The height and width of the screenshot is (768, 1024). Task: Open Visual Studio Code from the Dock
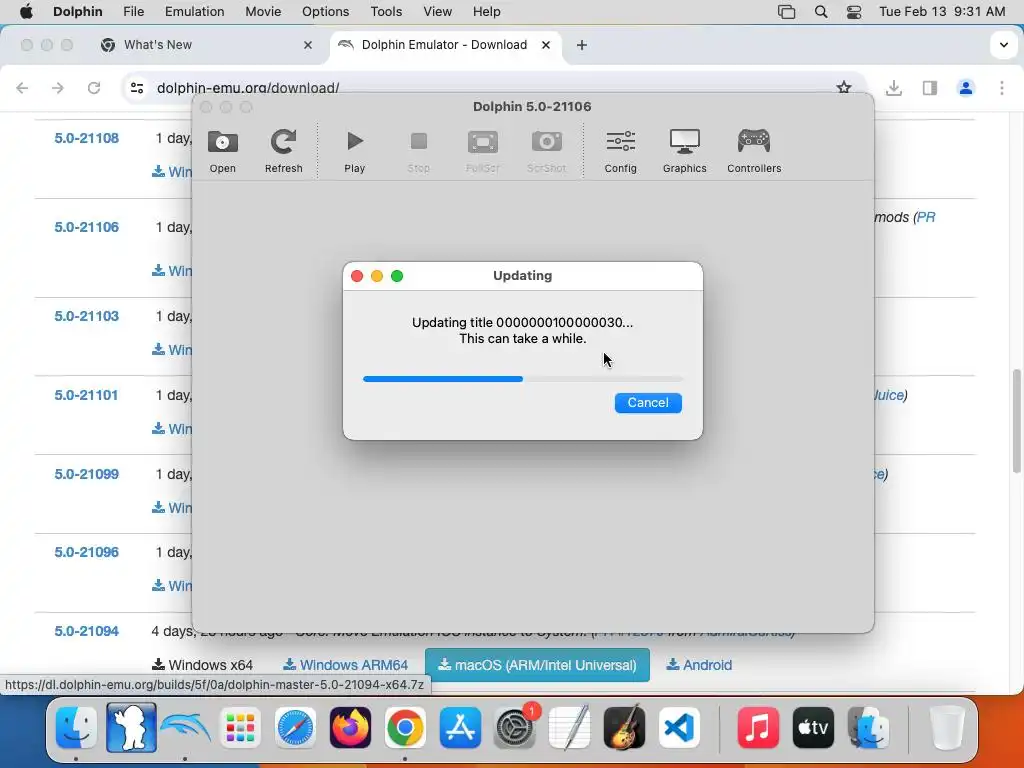point(679,727)
